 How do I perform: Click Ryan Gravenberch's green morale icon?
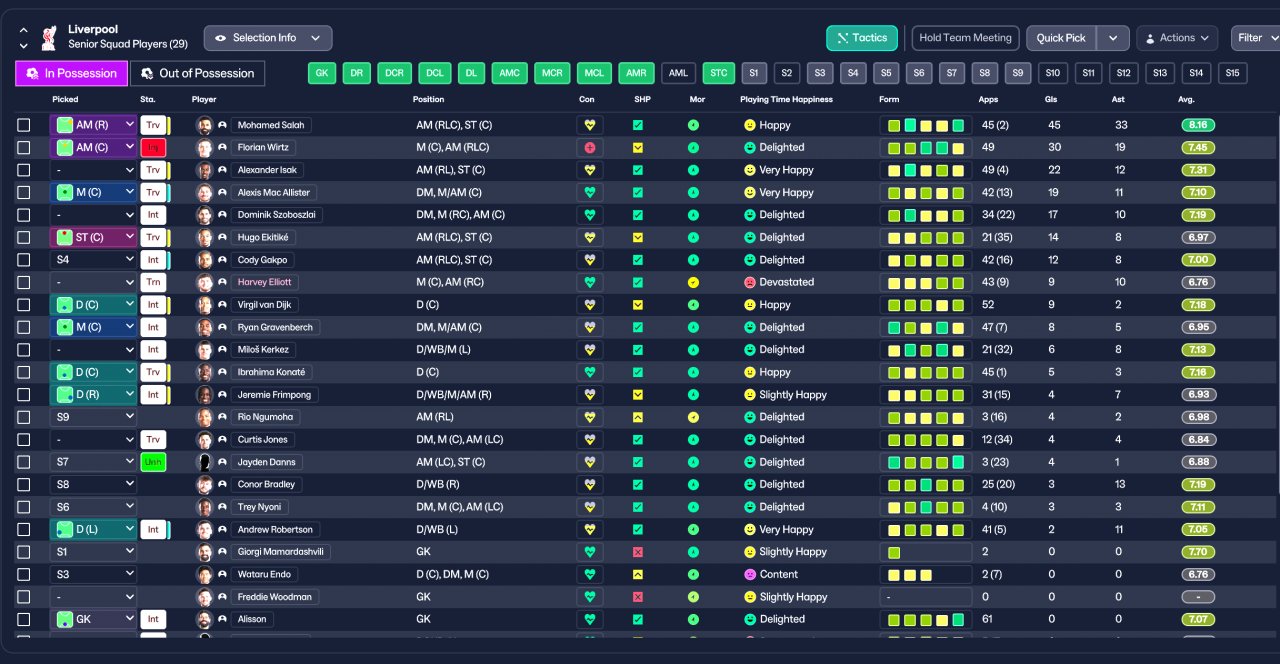(x=693, y=327)
